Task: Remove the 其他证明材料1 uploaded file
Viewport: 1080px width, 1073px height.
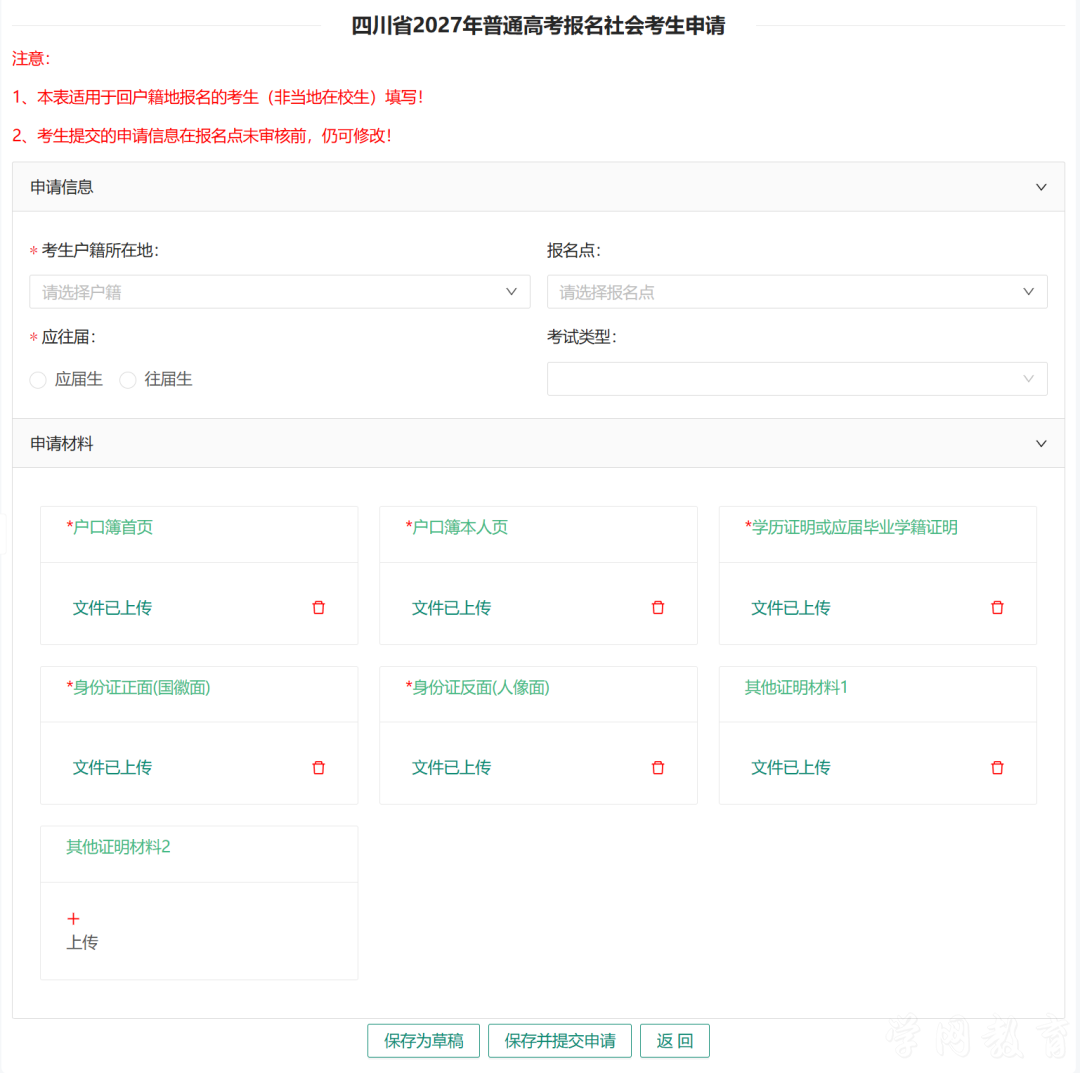Action: tap(997, 767)
